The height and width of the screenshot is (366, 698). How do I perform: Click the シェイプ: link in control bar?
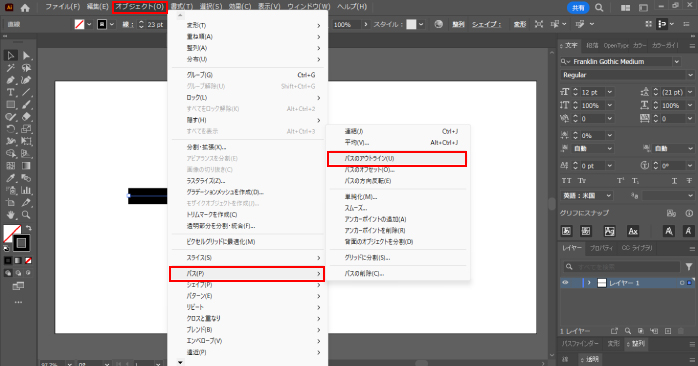[487, 24]
